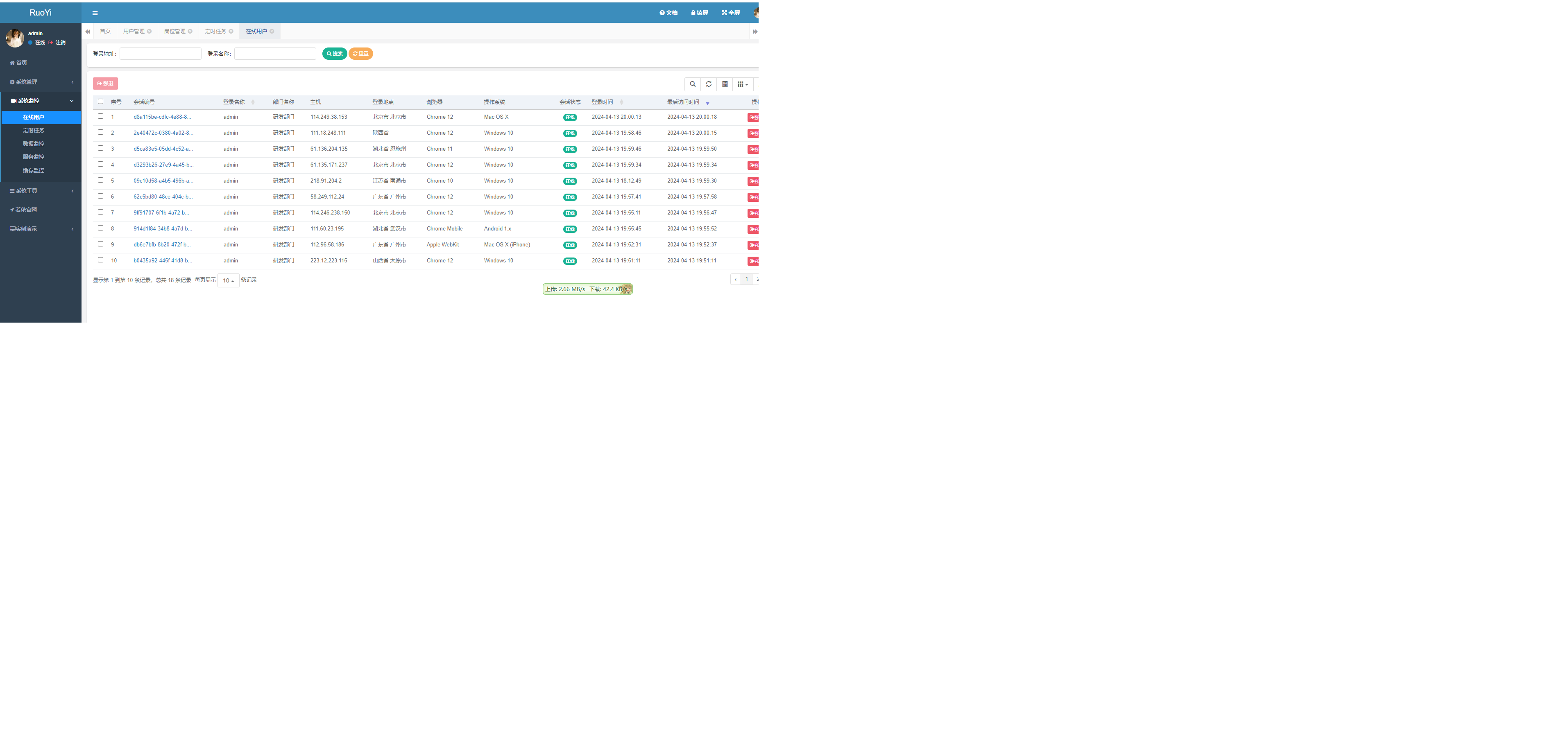This screenshot has width=1568, height=750.
Task: Toggle checkbox for row 5 session
Action: (100, 181)
